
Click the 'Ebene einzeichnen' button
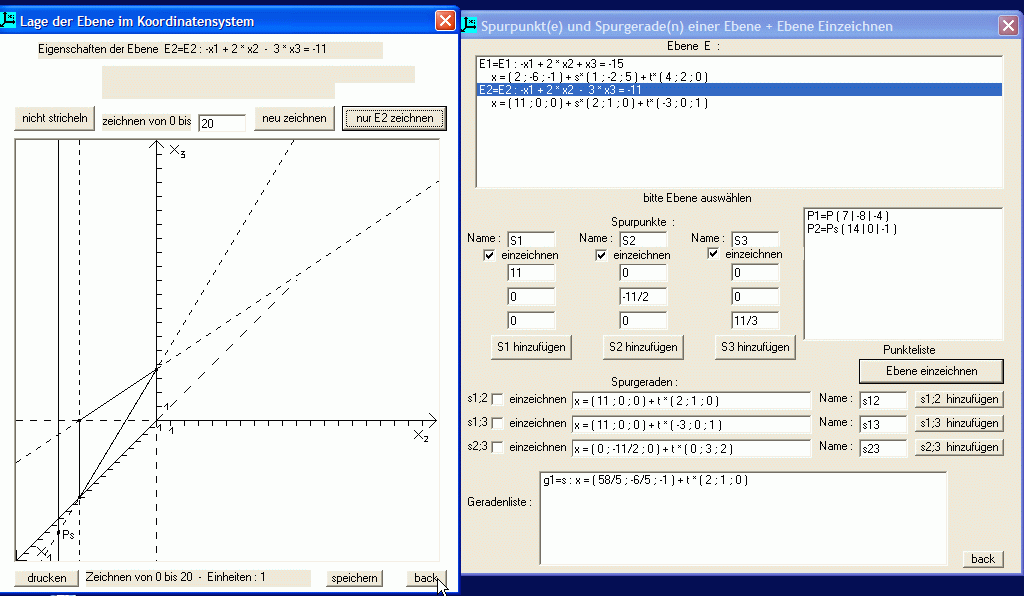click(x=930, y=370)
